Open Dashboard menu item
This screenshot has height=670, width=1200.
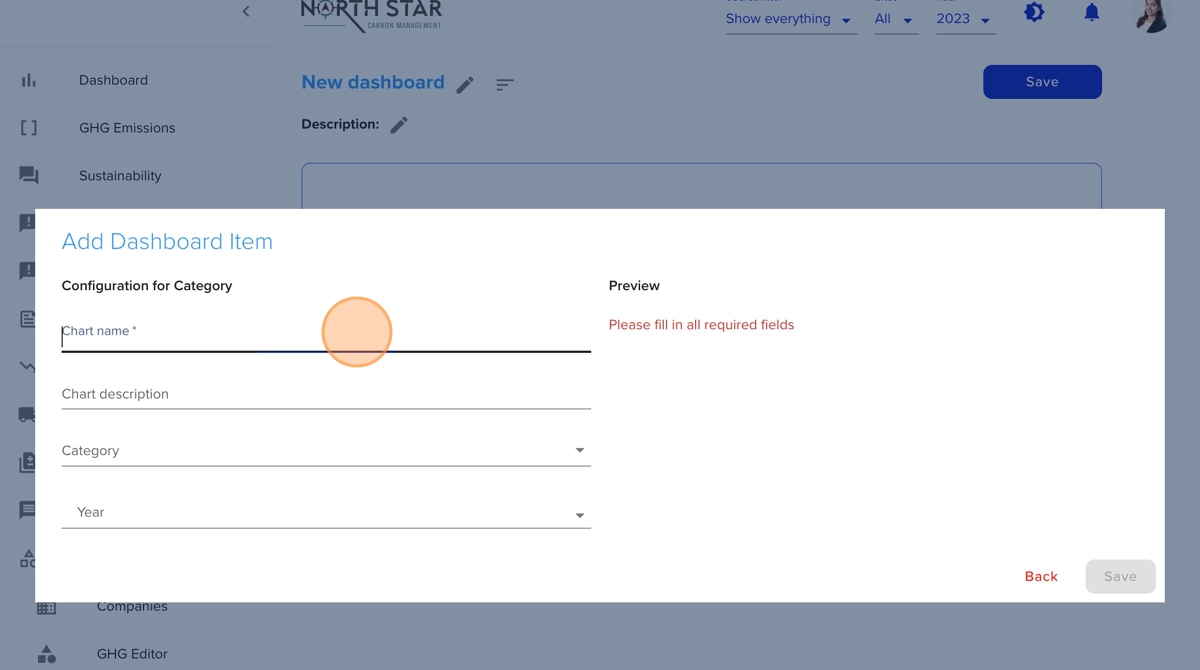click(113, 80)
